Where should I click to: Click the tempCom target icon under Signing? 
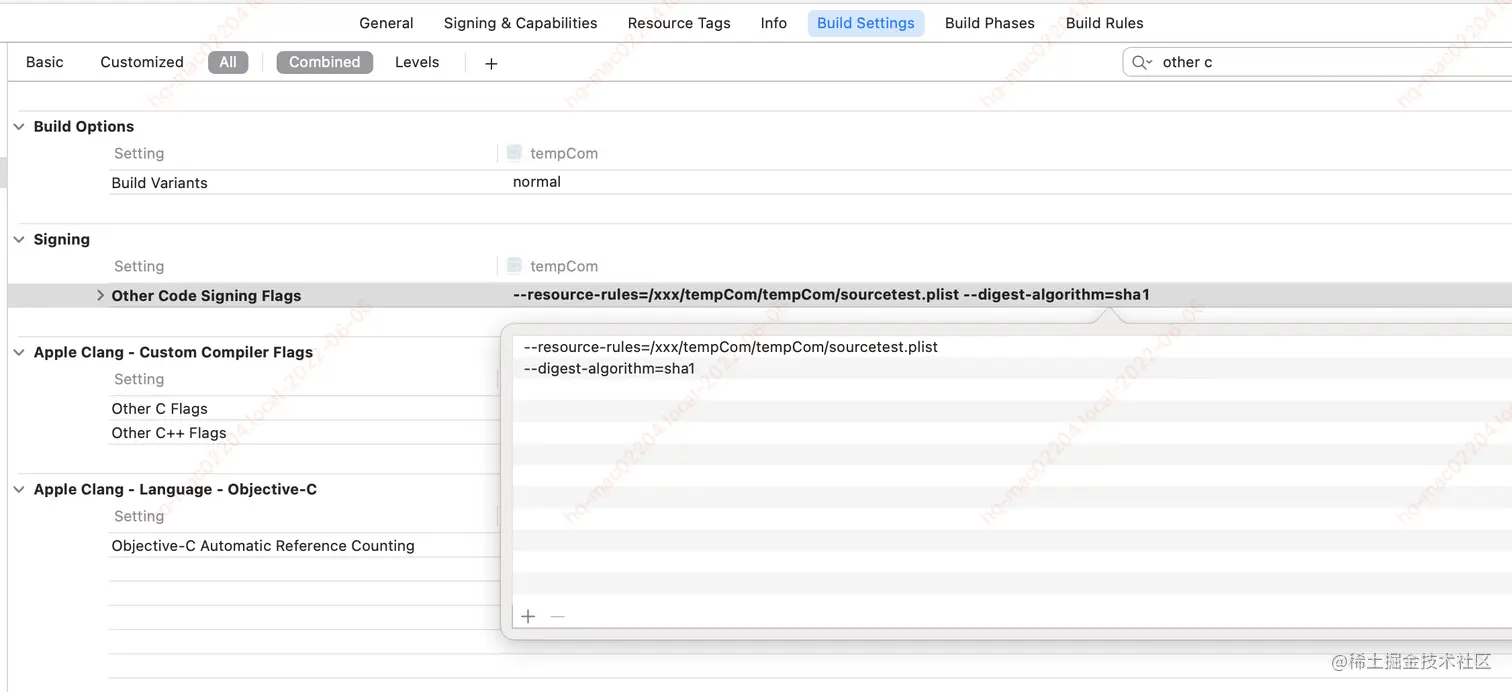pyautogui.click(x=514, y=266)
